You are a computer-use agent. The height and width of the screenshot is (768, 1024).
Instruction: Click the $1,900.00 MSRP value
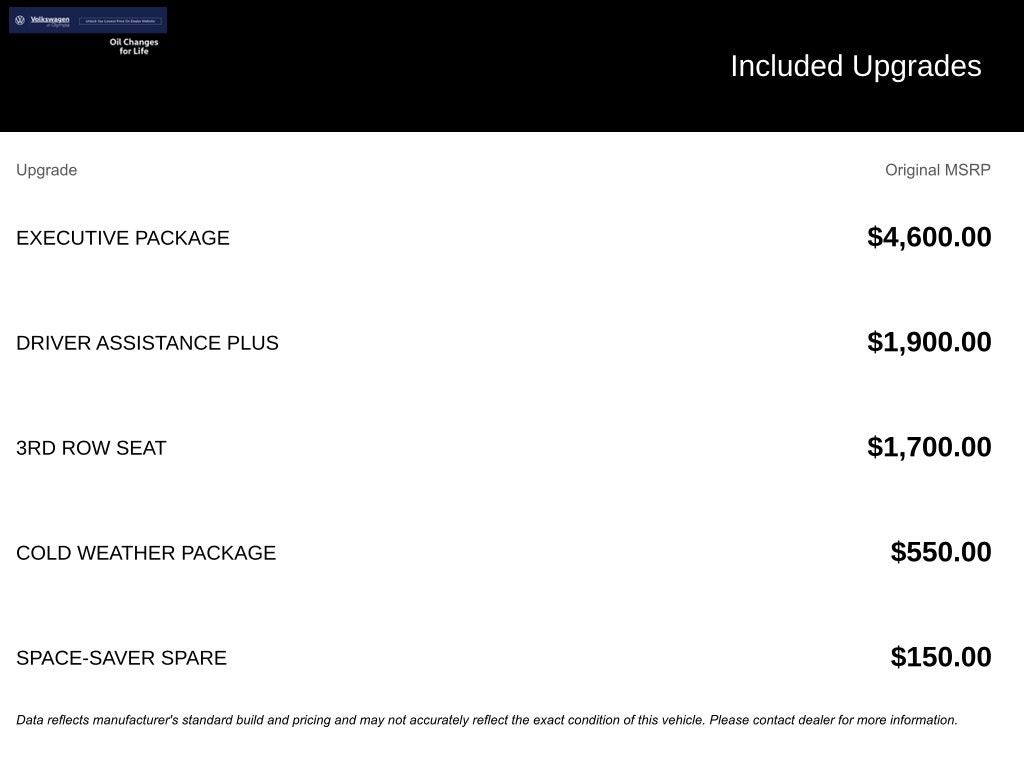coord(929,342)
